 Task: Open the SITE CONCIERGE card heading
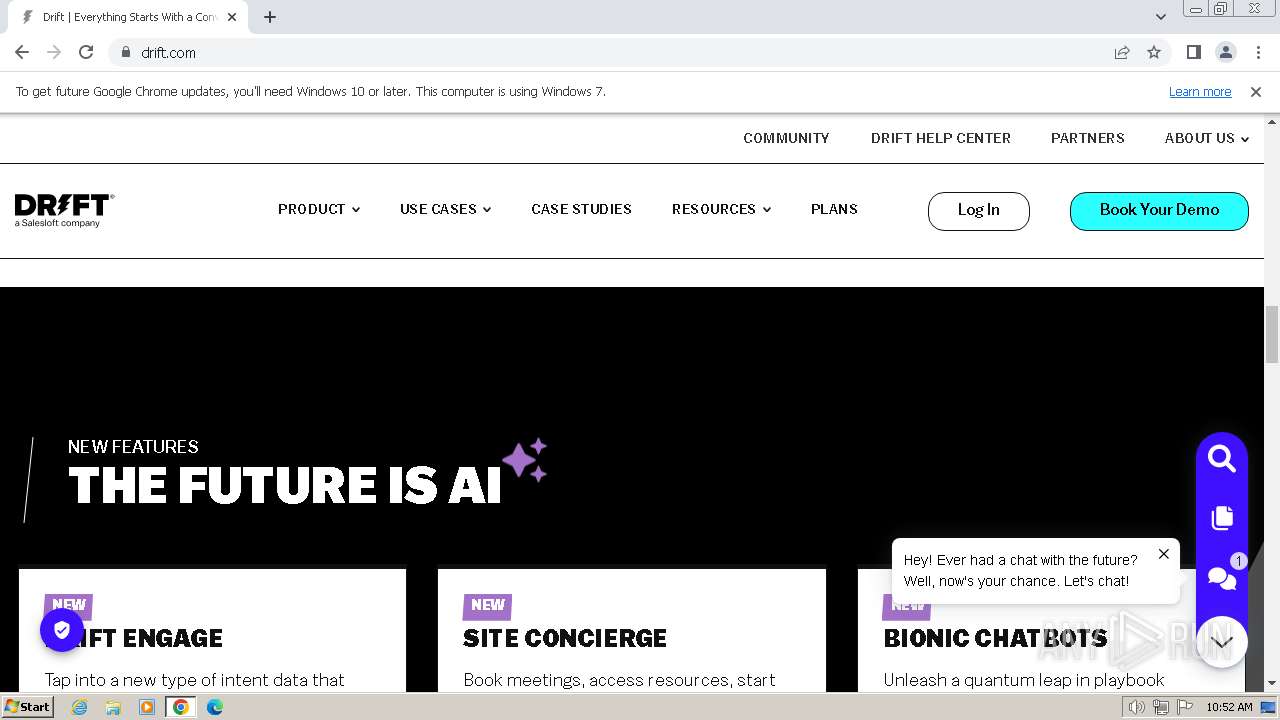point(565,638)
